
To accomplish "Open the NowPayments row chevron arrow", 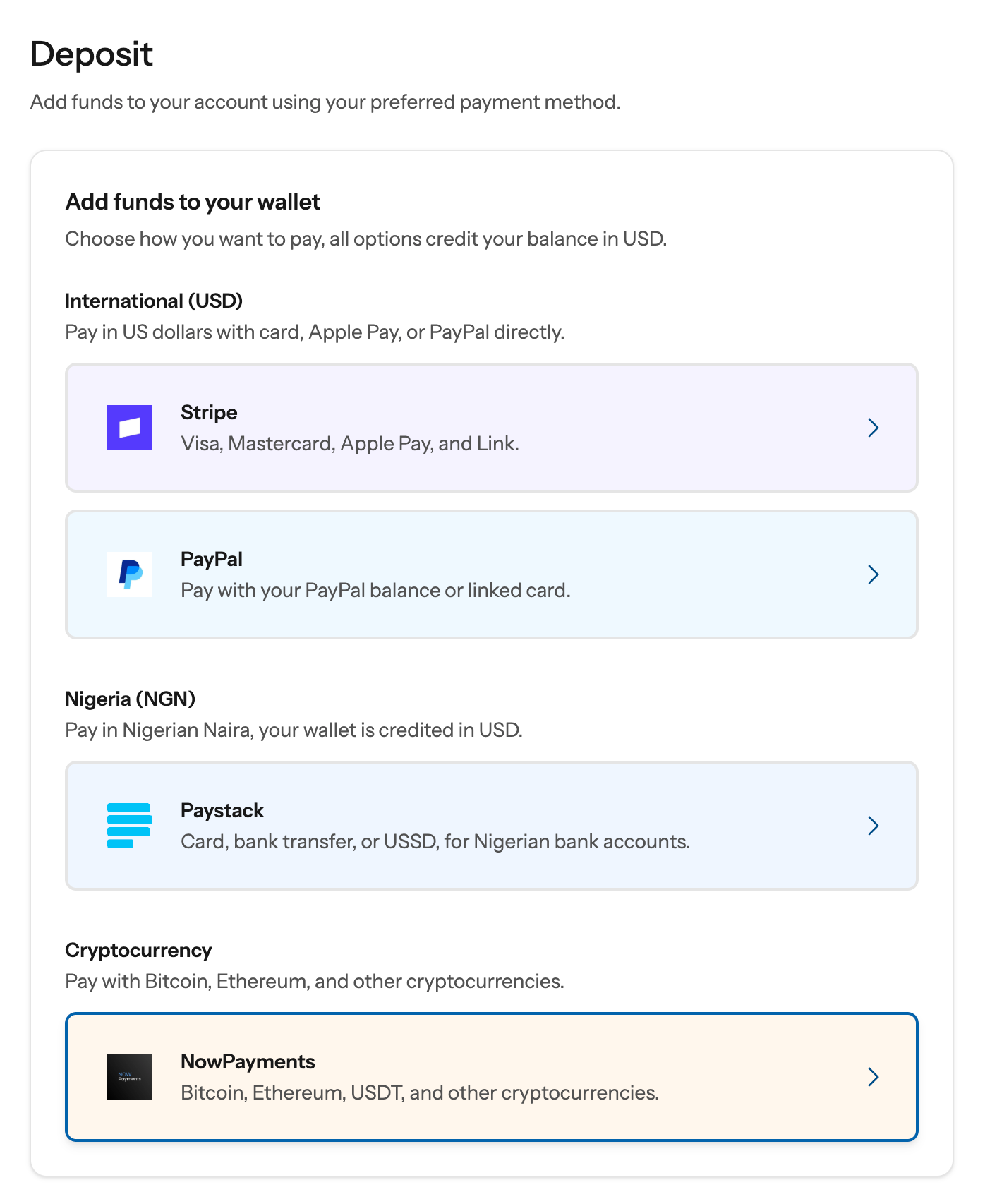I will coord(874,1077).
